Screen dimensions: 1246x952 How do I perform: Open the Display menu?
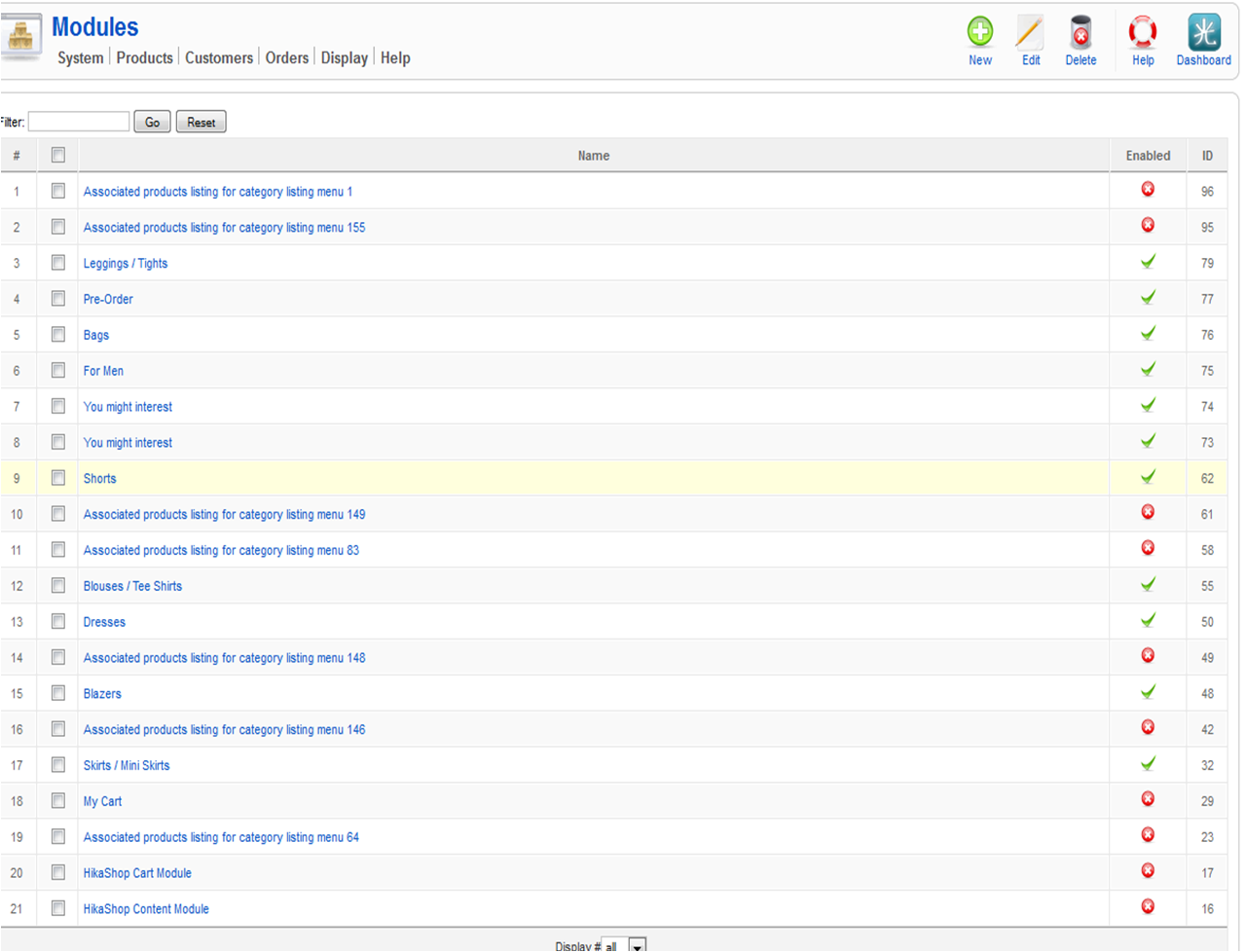coord(345,57)
